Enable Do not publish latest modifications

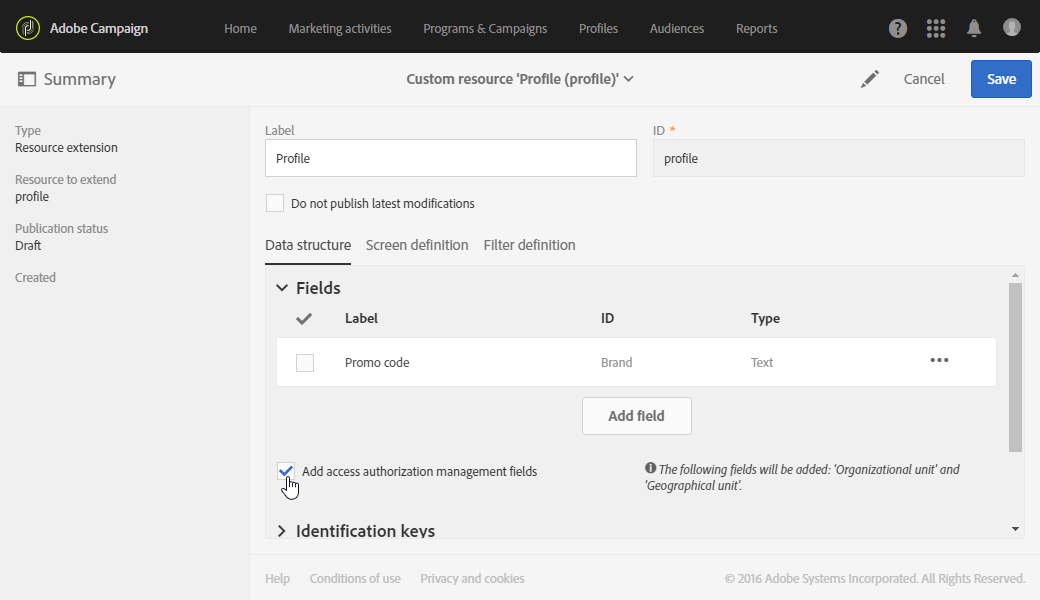pyautogui.click(x=275, y=203)
